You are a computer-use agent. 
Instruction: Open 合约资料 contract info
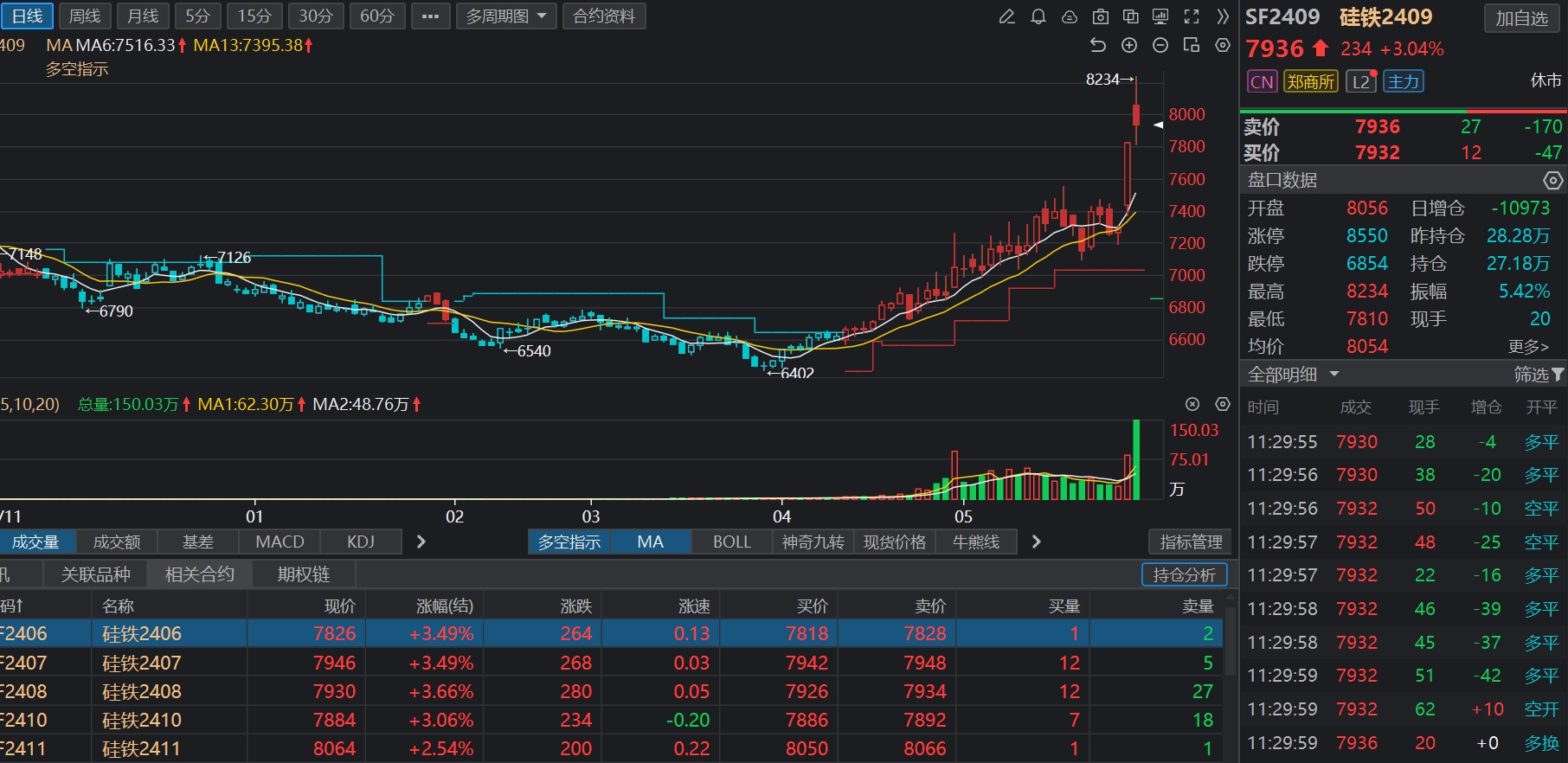(x=604, y=16)
